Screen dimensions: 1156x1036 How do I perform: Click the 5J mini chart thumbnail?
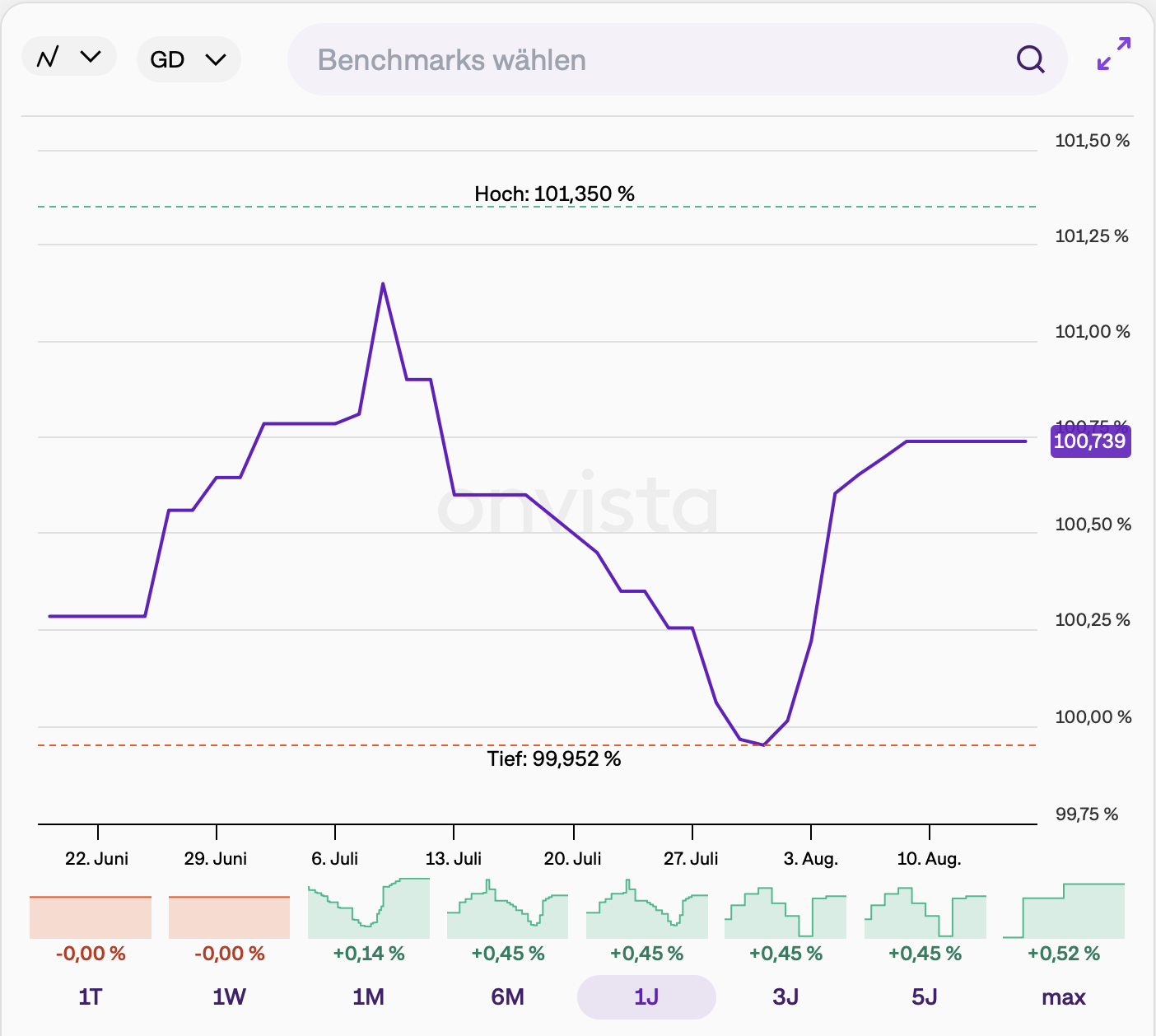point(925,912)
